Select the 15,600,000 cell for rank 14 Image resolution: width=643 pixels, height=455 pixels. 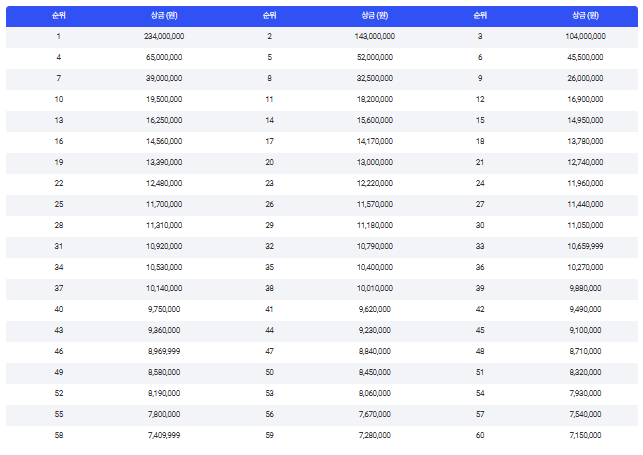pos(375,121)
